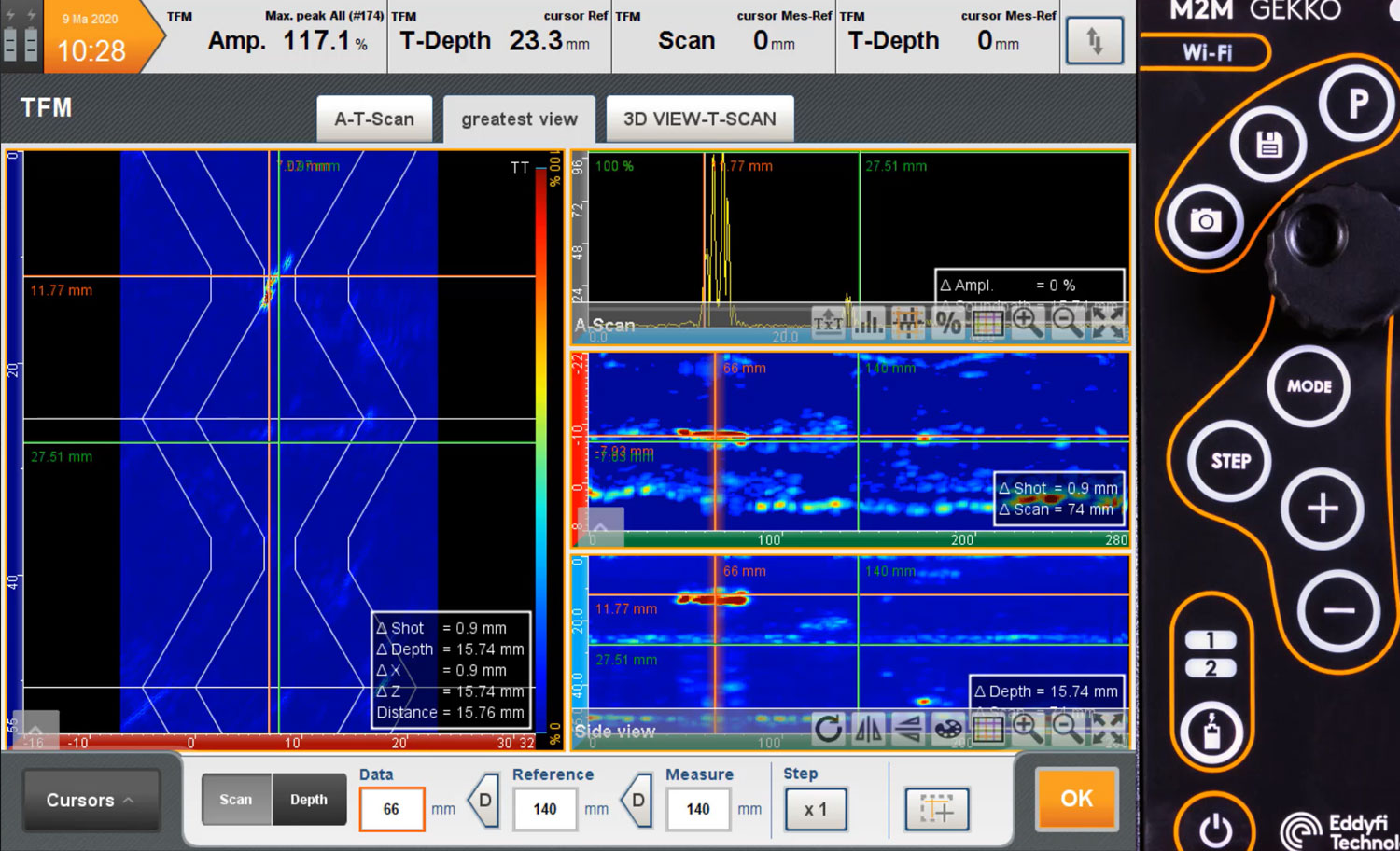Zoom in on the A-Scan view
This screenshot has height=851, width=1400.
pos(1027,322)
